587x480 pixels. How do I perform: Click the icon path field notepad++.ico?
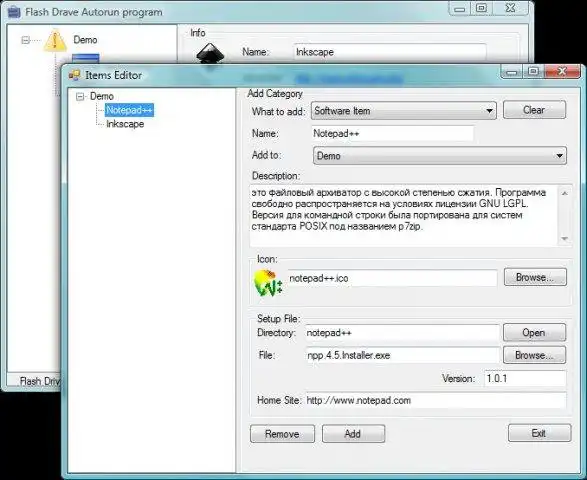[392, 278]
